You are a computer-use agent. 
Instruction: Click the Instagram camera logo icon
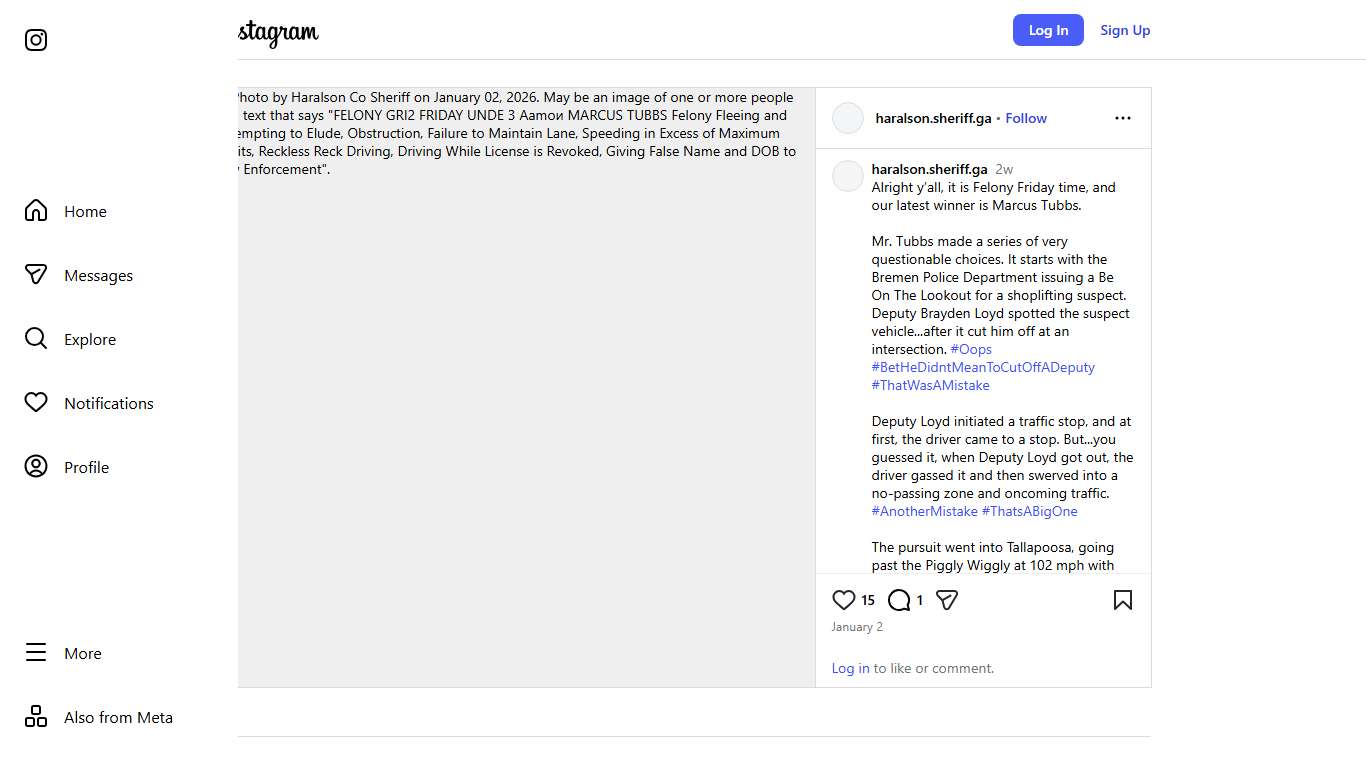coord(36,40)
